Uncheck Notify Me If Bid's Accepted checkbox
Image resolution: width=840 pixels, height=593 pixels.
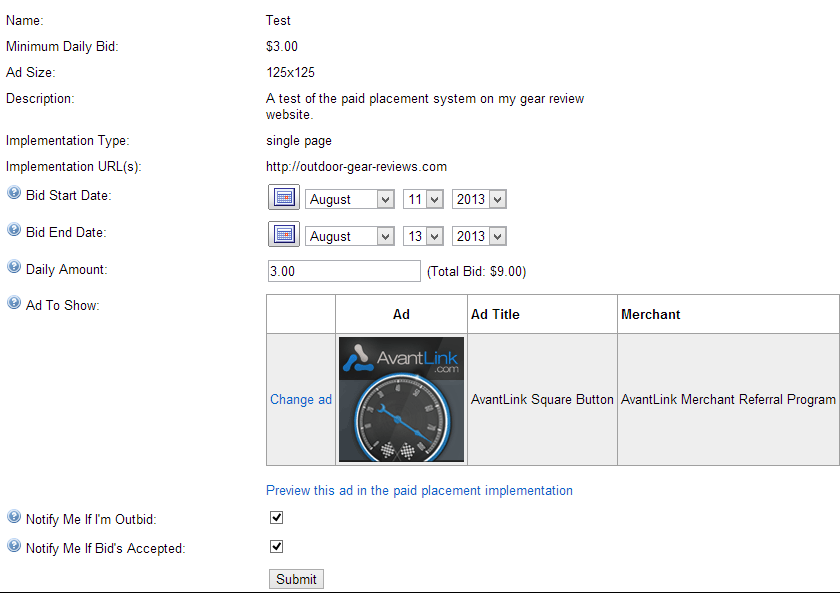click(276, 546)
